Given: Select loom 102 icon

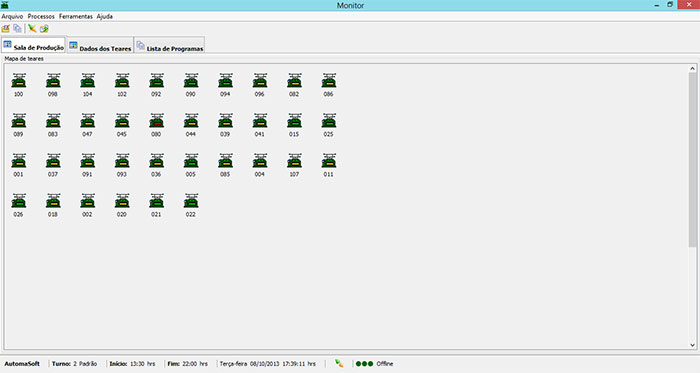Looking at the screenshot, I should click(122, 81).
